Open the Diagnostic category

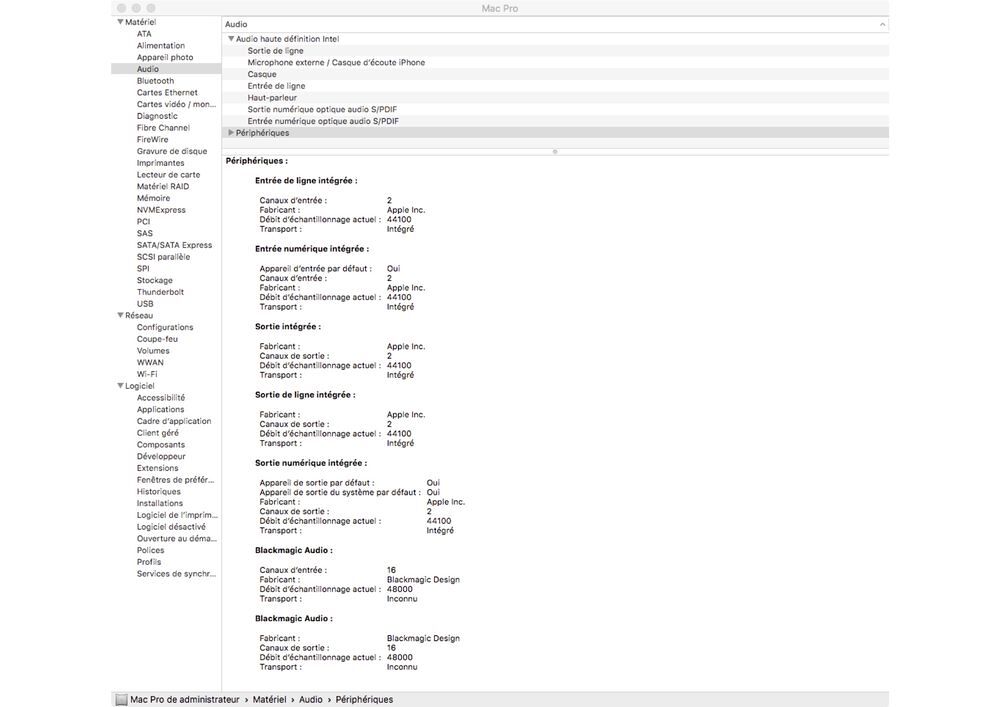pyautogui.click(x=157, y=116)
